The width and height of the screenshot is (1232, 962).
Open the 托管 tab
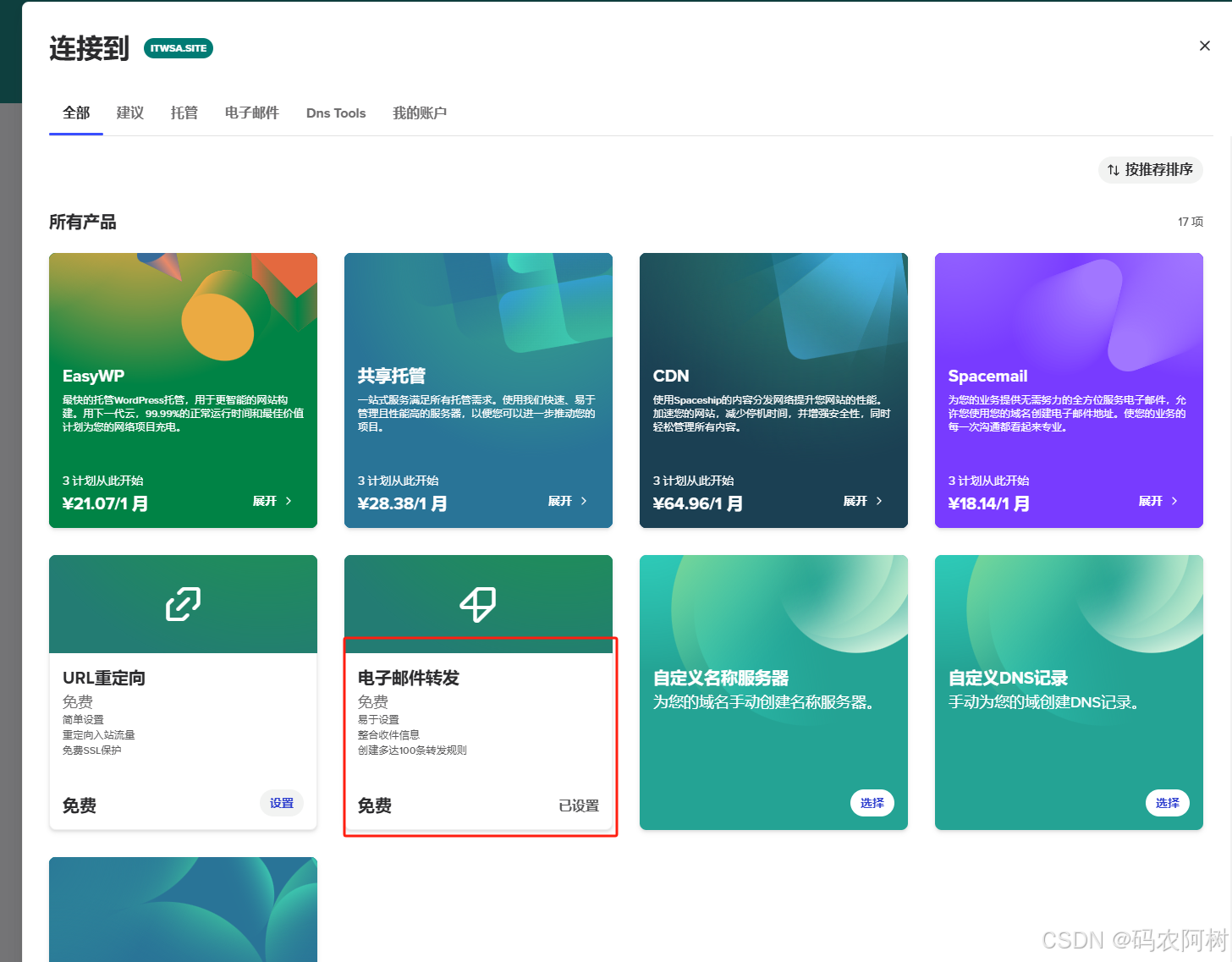pyautogui.click(x=184, y=113)
